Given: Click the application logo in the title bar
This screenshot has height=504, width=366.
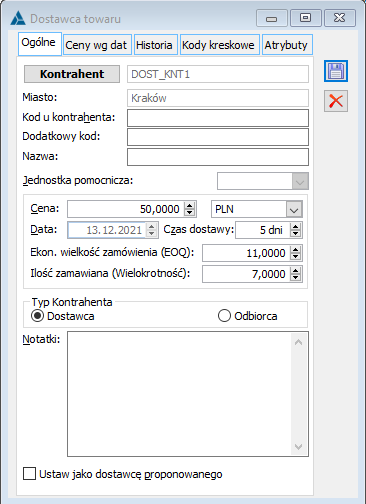Looking at the screenshot, I should (x=18, y=18).
